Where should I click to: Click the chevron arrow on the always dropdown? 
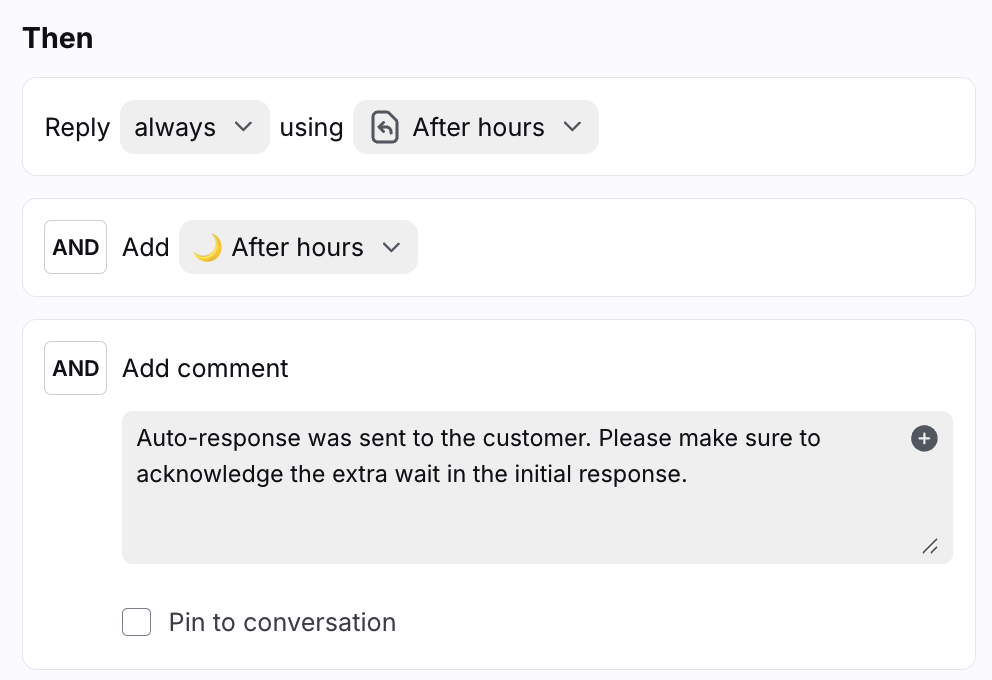pos(243,128)
